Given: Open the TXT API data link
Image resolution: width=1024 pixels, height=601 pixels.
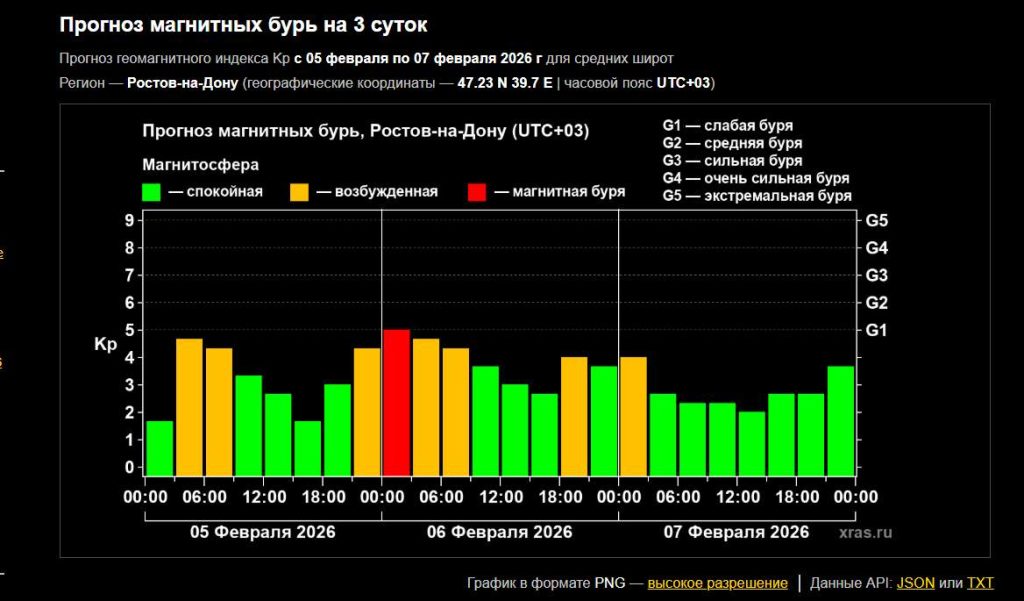Looking at the screenshot, I should 980,583.
